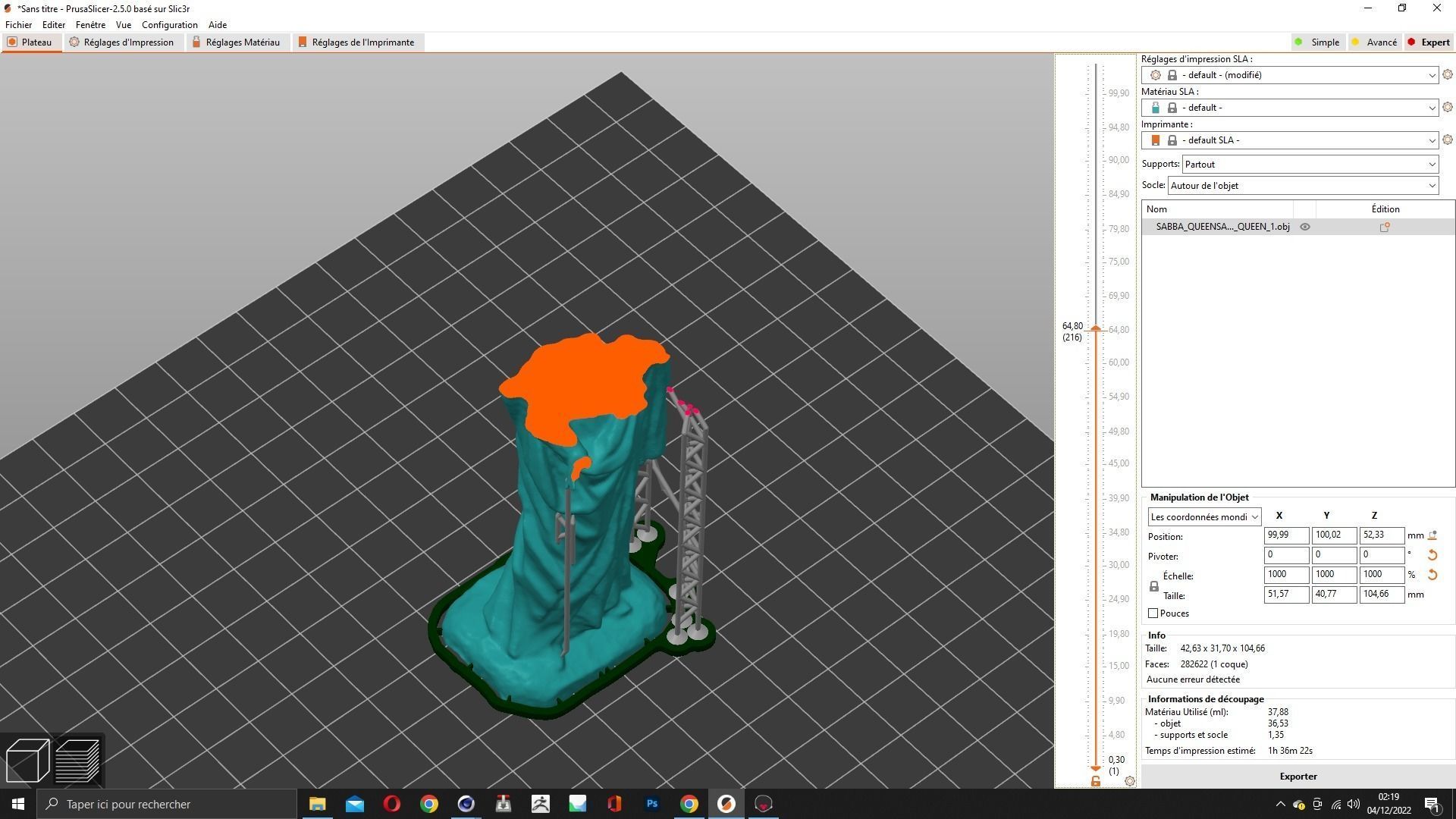The image size is (1456, 819).
Task: Click the object Édition icon in list
Action: click(x=1385, y=227)
